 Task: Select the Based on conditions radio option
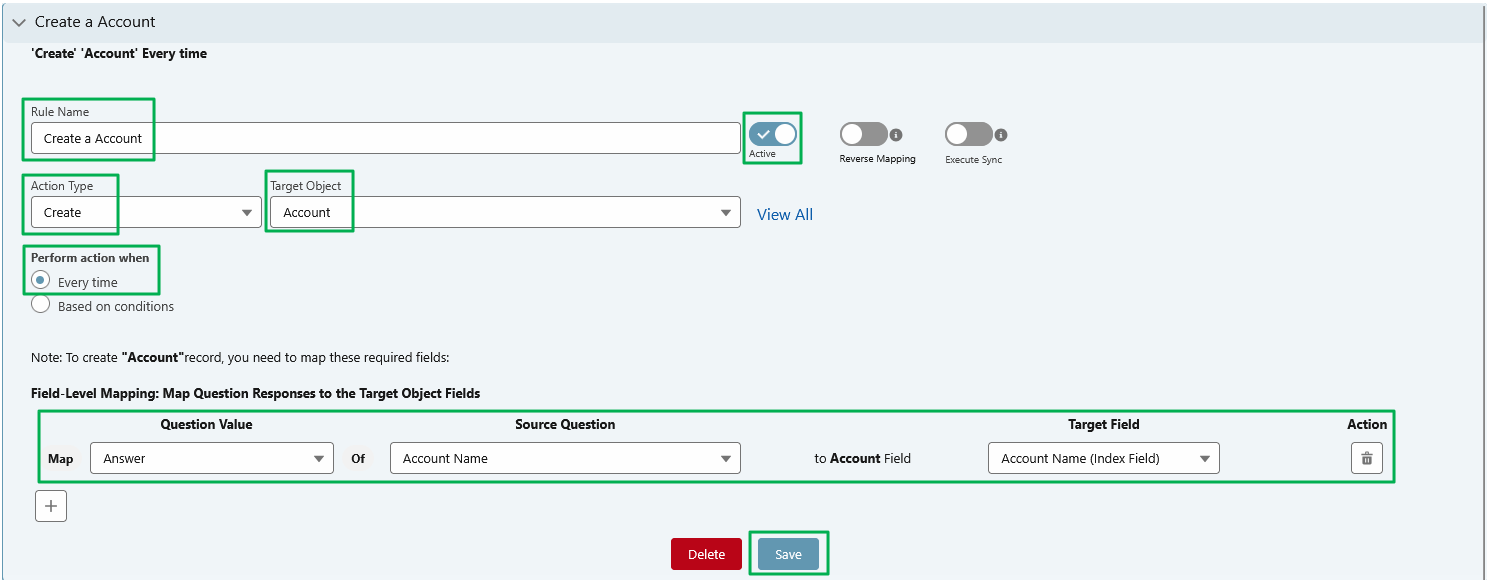click(x=41, y=305)
